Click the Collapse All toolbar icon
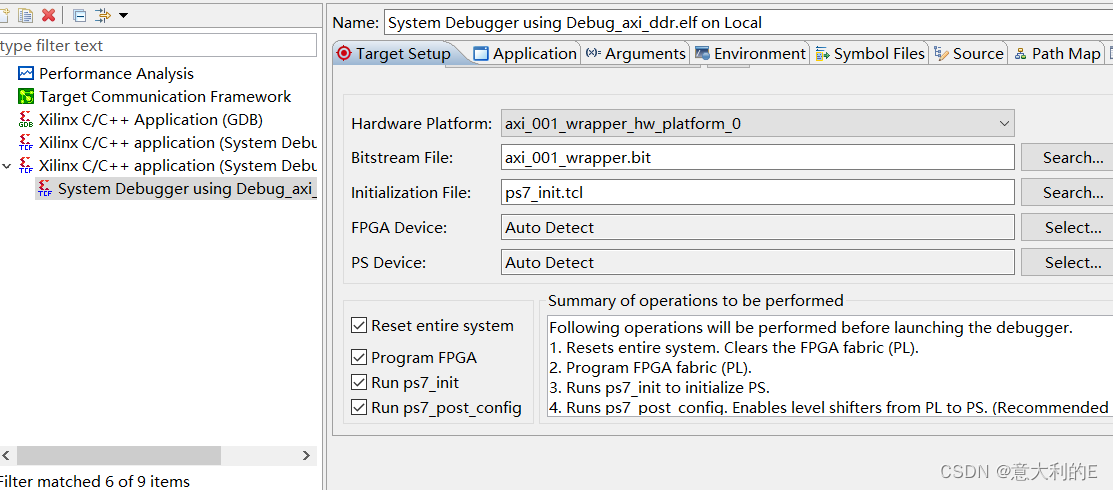 [80, 15]
